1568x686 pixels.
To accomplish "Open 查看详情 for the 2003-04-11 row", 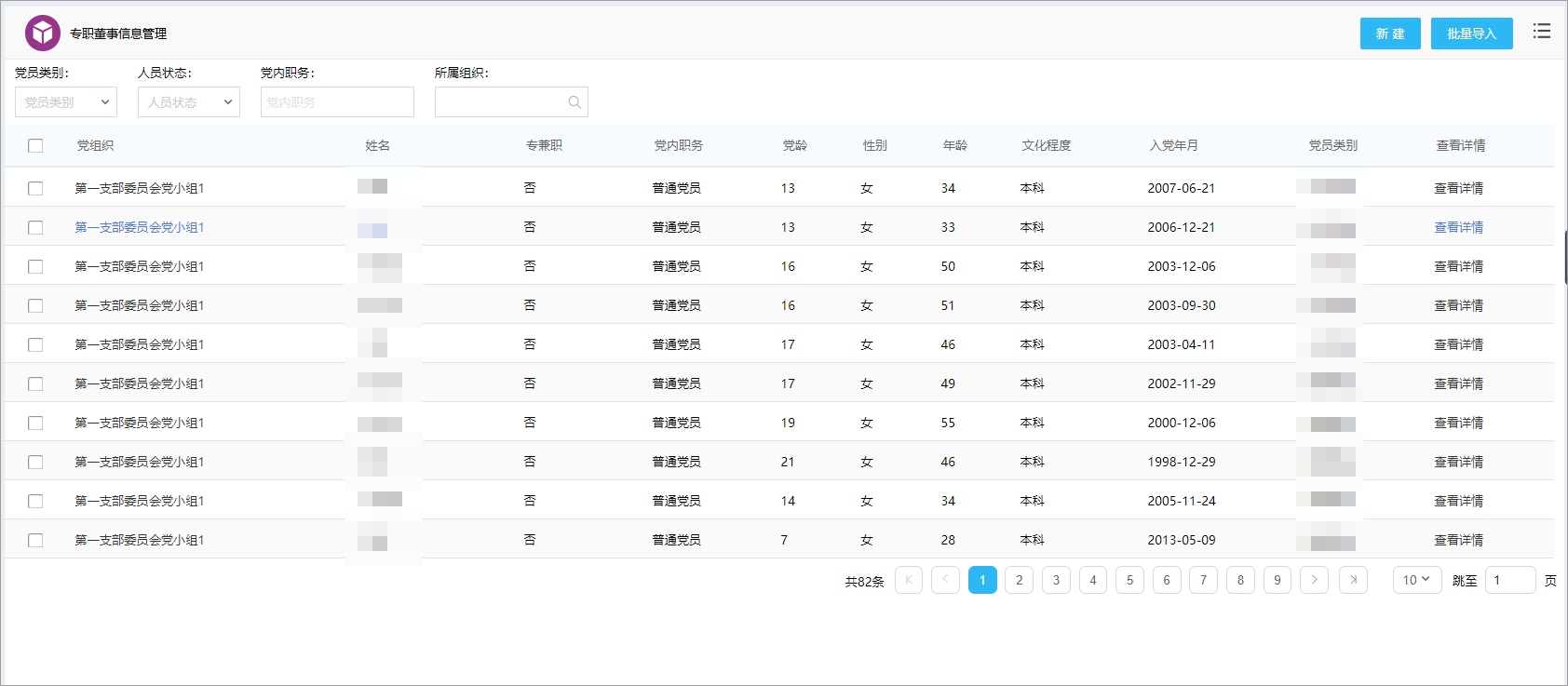I will (x=1459, y=344).
